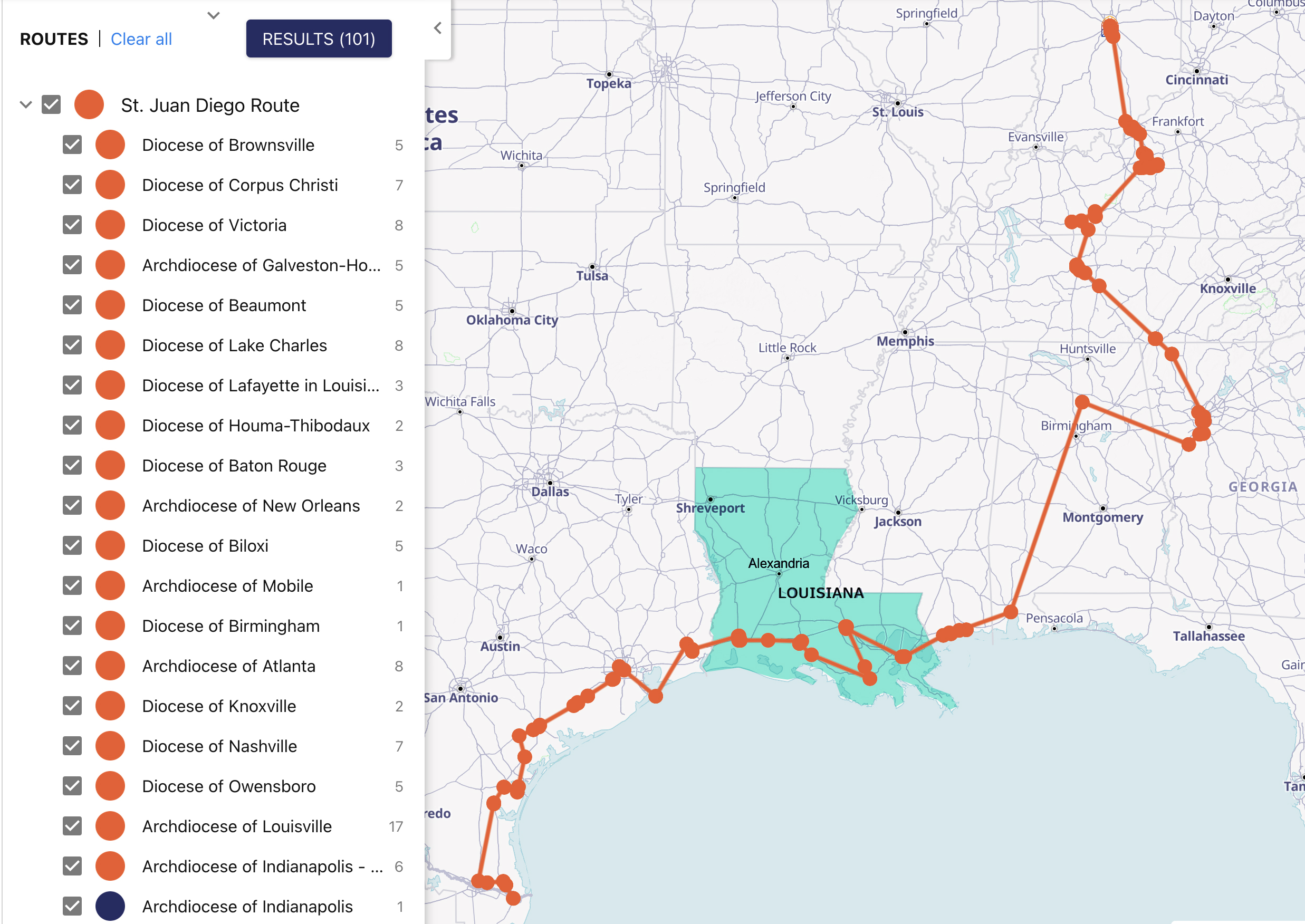
Task: Toggle the Archdiocese of Atlanta checkbox
Action: click(x=72, y=666)
